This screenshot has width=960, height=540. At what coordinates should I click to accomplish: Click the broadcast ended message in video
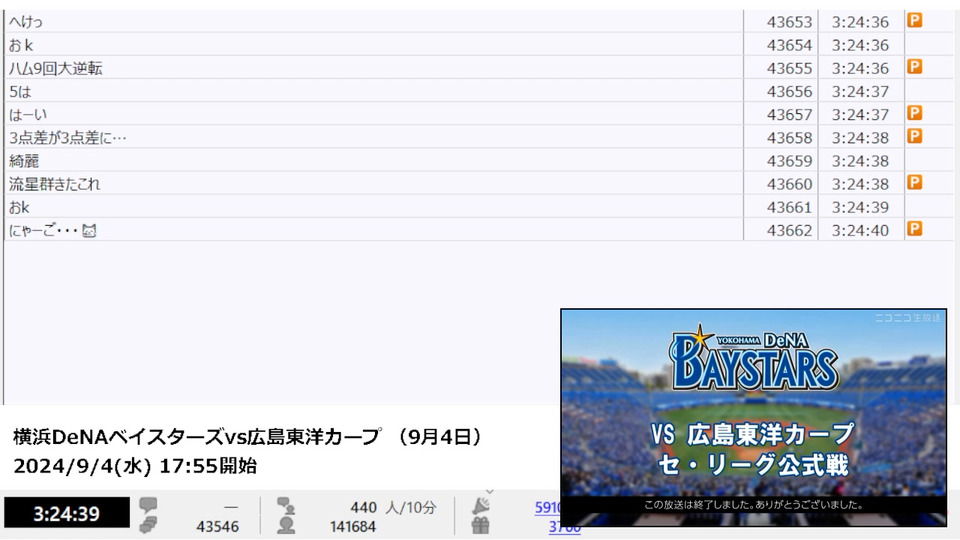click(754, 505)
